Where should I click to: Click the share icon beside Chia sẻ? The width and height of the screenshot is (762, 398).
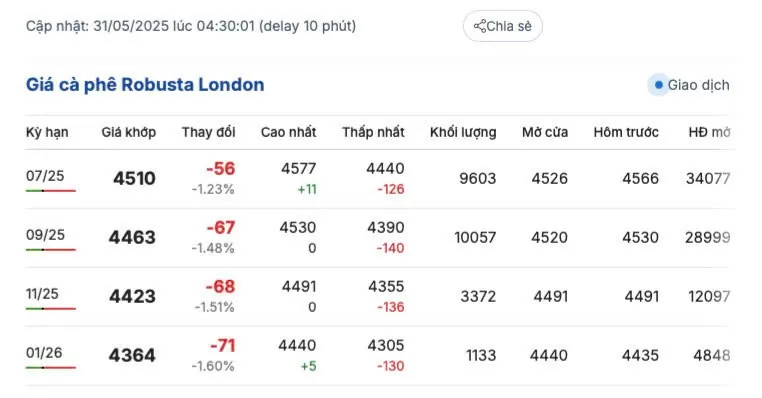(x=480, y=26)
